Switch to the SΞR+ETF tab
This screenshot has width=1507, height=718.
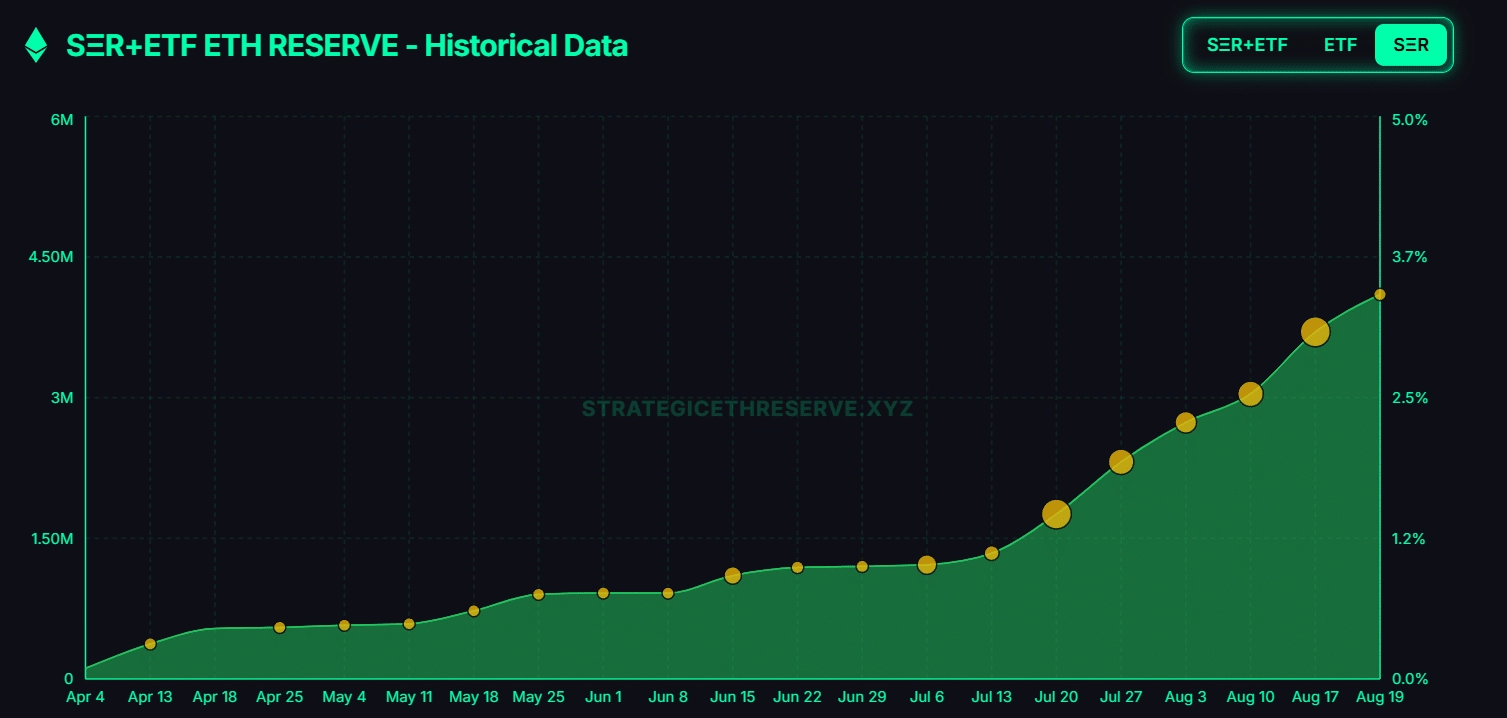(x=1247, y=45)
